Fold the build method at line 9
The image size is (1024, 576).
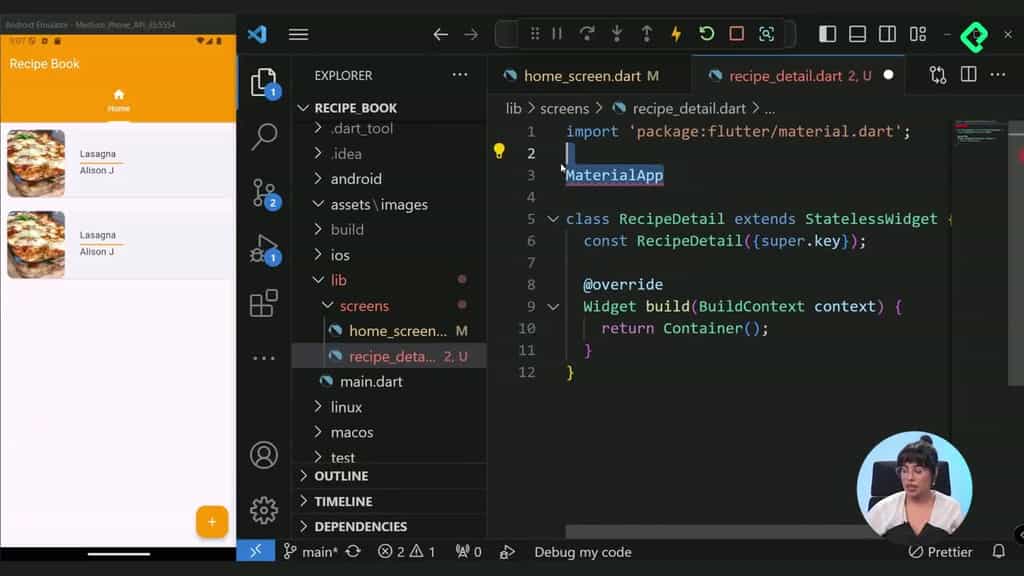553,306
